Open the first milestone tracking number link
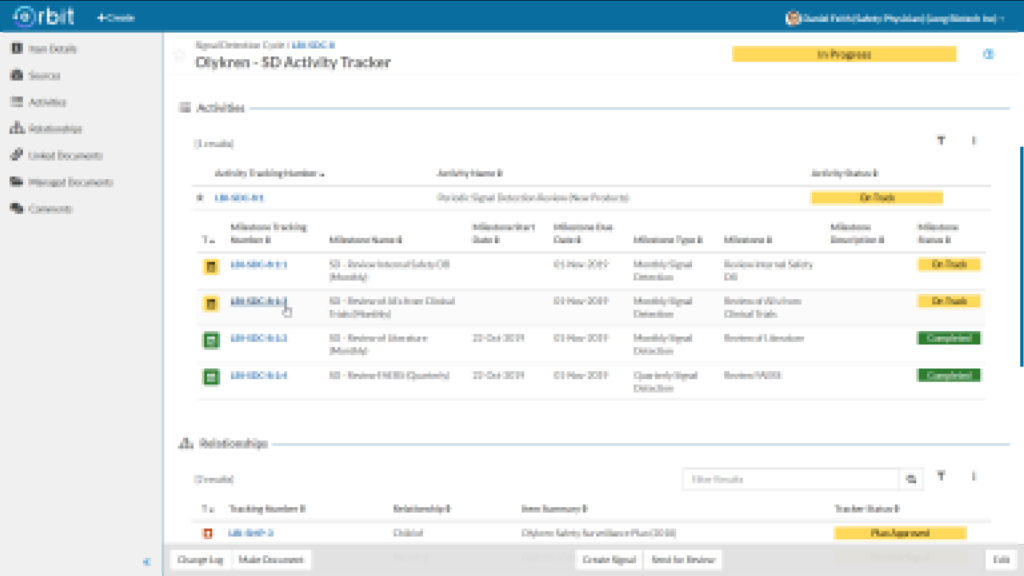This screenshot has width=1024, height=576. pos(259,264)
